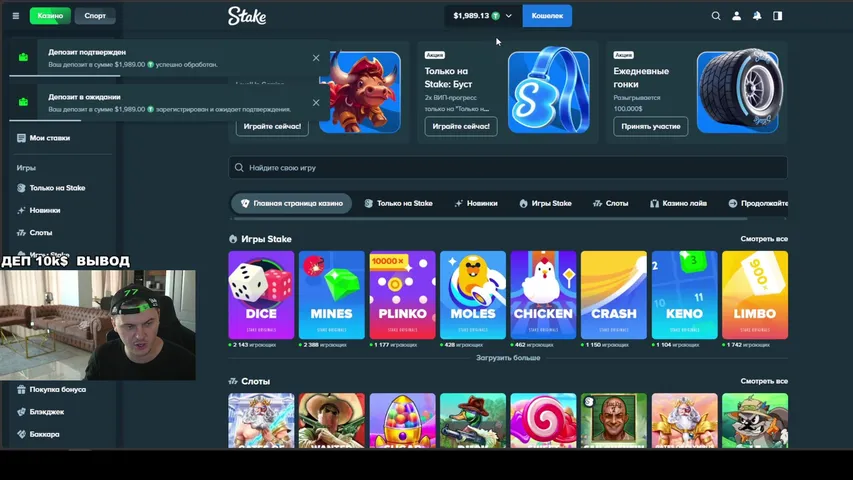The height and width of the screenshot is (480, 853).
Task: Open the user profile icon
Action: click(737, 16)
